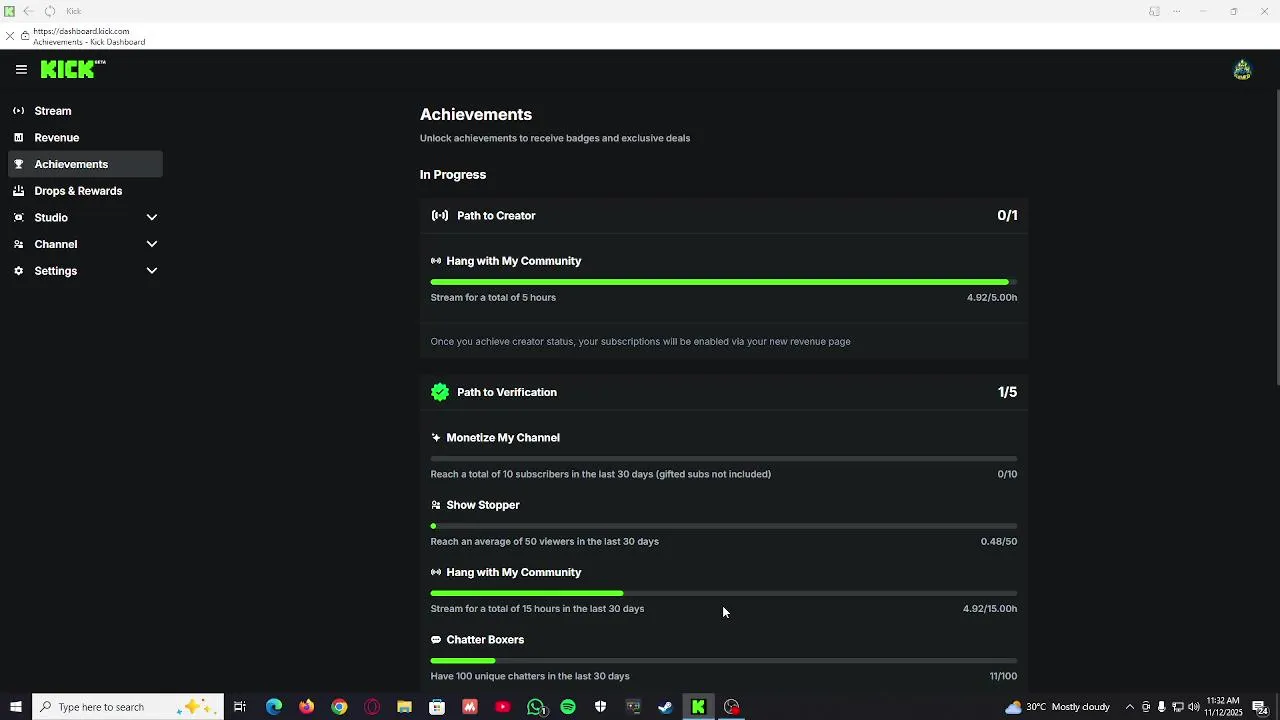
Task: Click the Path to Verification green badge icon
Action: click(440, 392)
